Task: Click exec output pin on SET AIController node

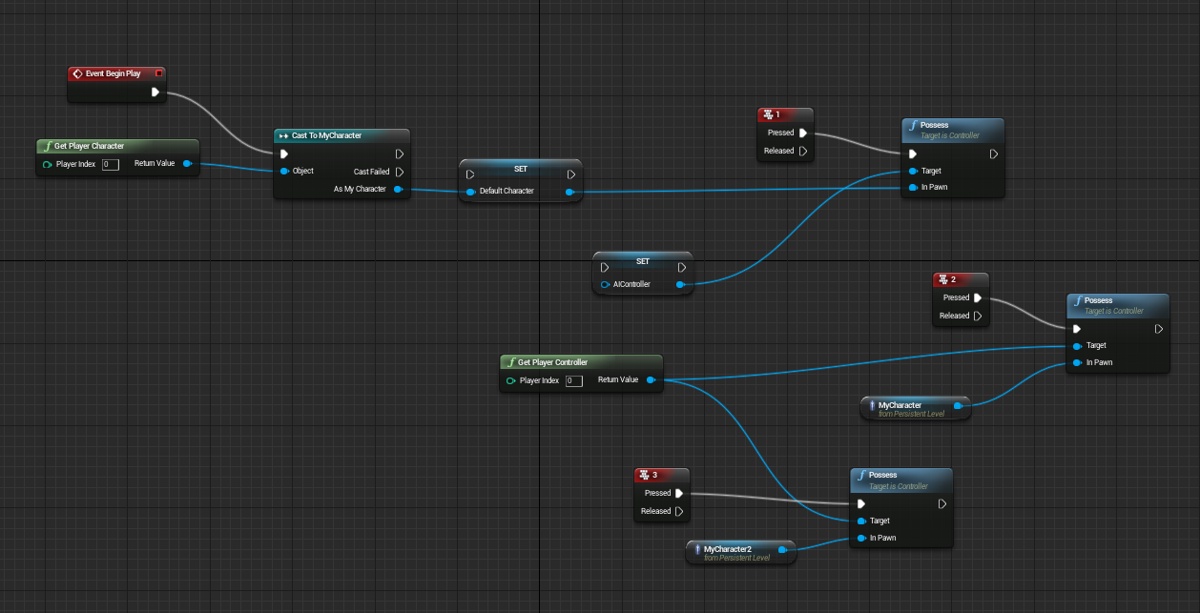Action: (x=681, y=267)
